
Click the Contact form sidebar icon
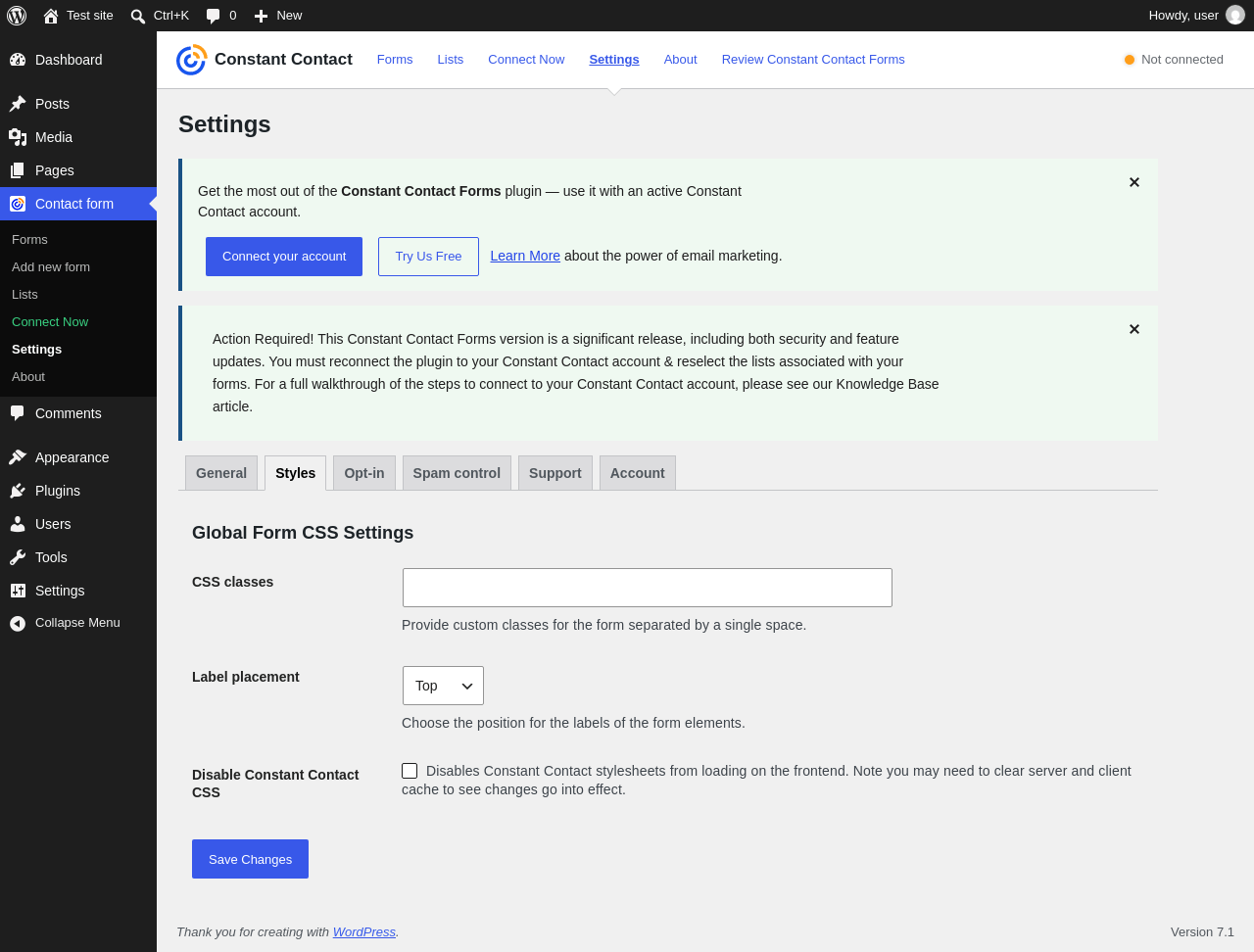point(18,204)
